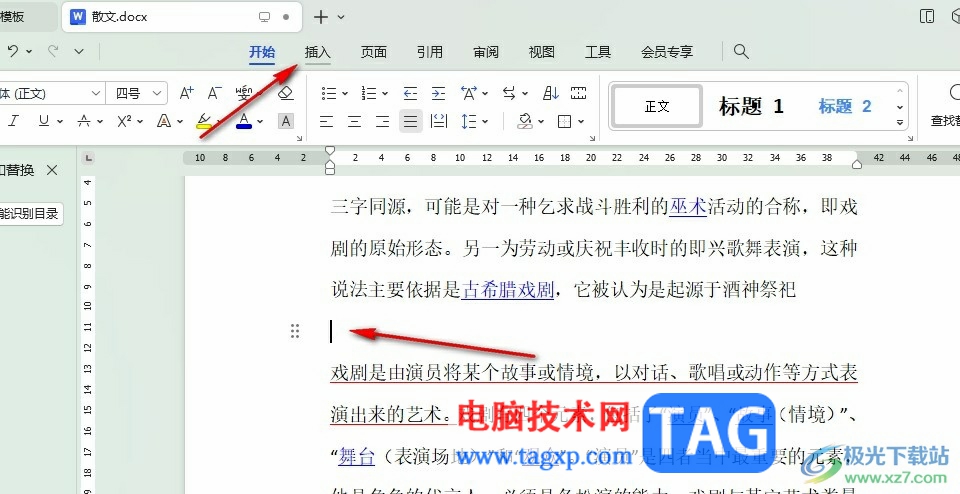Switch to the 插入 ribbon tab
Screen dimensions: 960x494
[318, 52]
